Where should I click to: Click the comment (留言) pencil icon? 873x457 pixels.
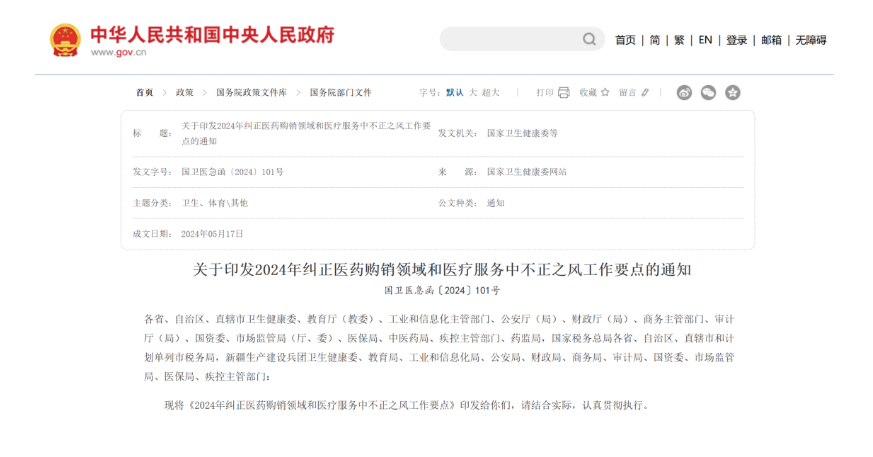(645, 92)
